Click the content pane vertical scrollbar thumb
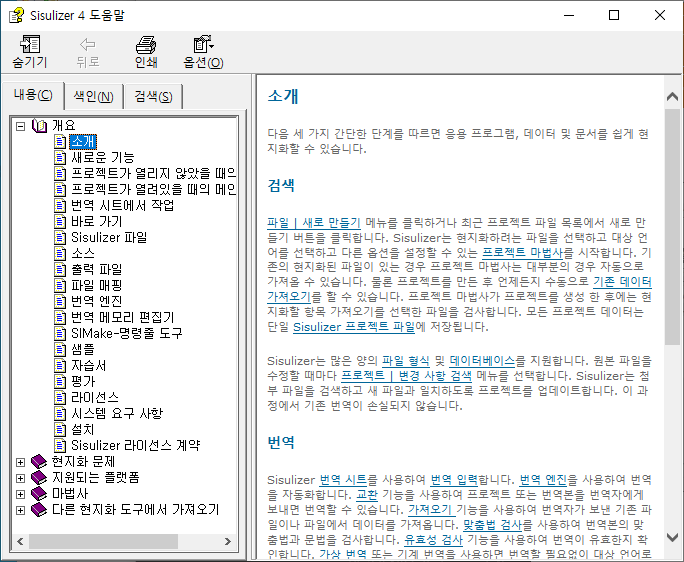The image size is (684, 562). [672, 227]
